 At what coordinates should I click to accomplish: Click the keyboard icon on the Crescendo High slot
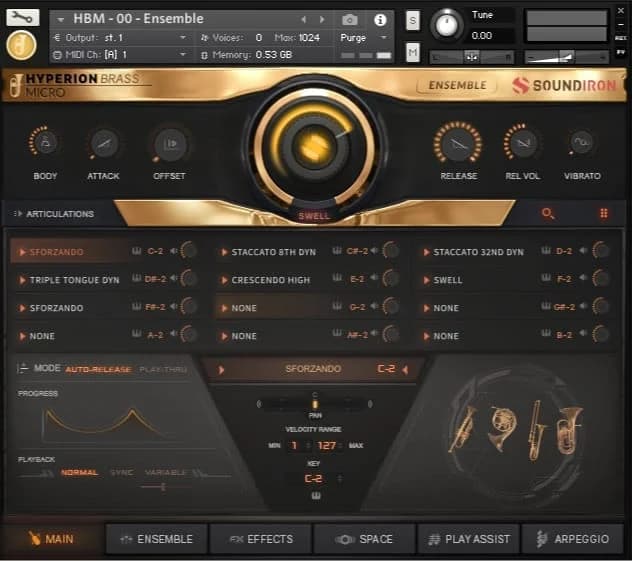(x=337, y=280)
